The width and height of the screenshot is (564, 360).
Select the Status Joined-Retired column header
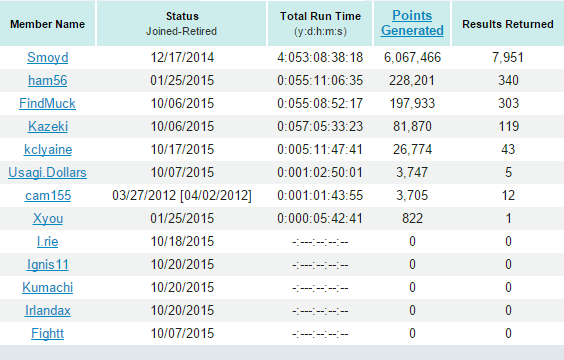click(x=182, y=24)
